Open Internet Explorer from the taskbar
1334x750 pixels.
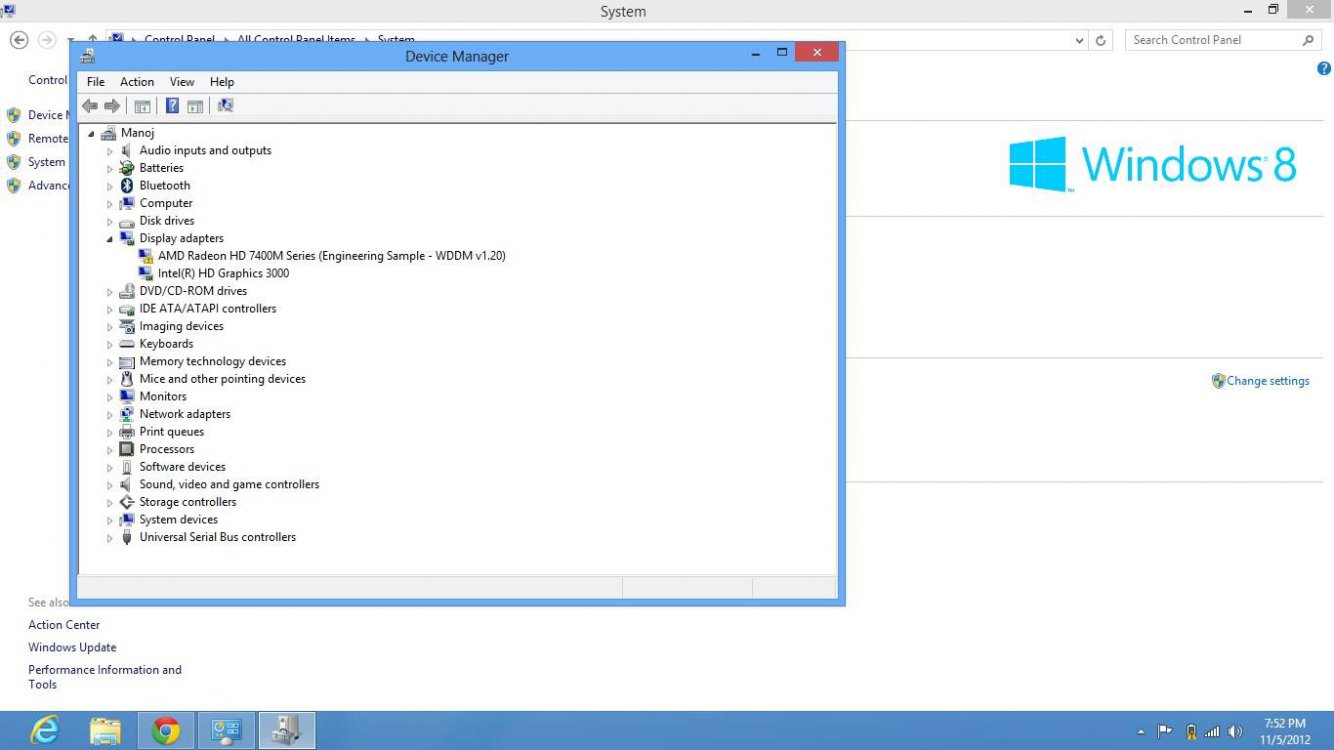[x=45, y=731]
